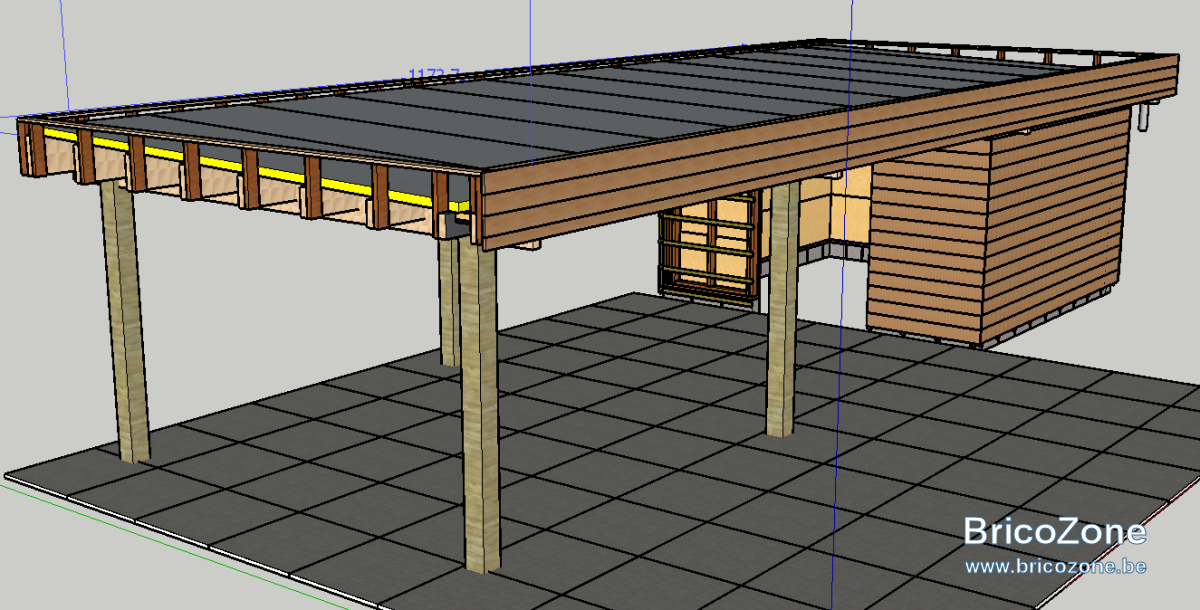Viewport: 1200px width, 610px height.
Task: Click the window frame on the shed wall
Action: (x=708, y=248)
